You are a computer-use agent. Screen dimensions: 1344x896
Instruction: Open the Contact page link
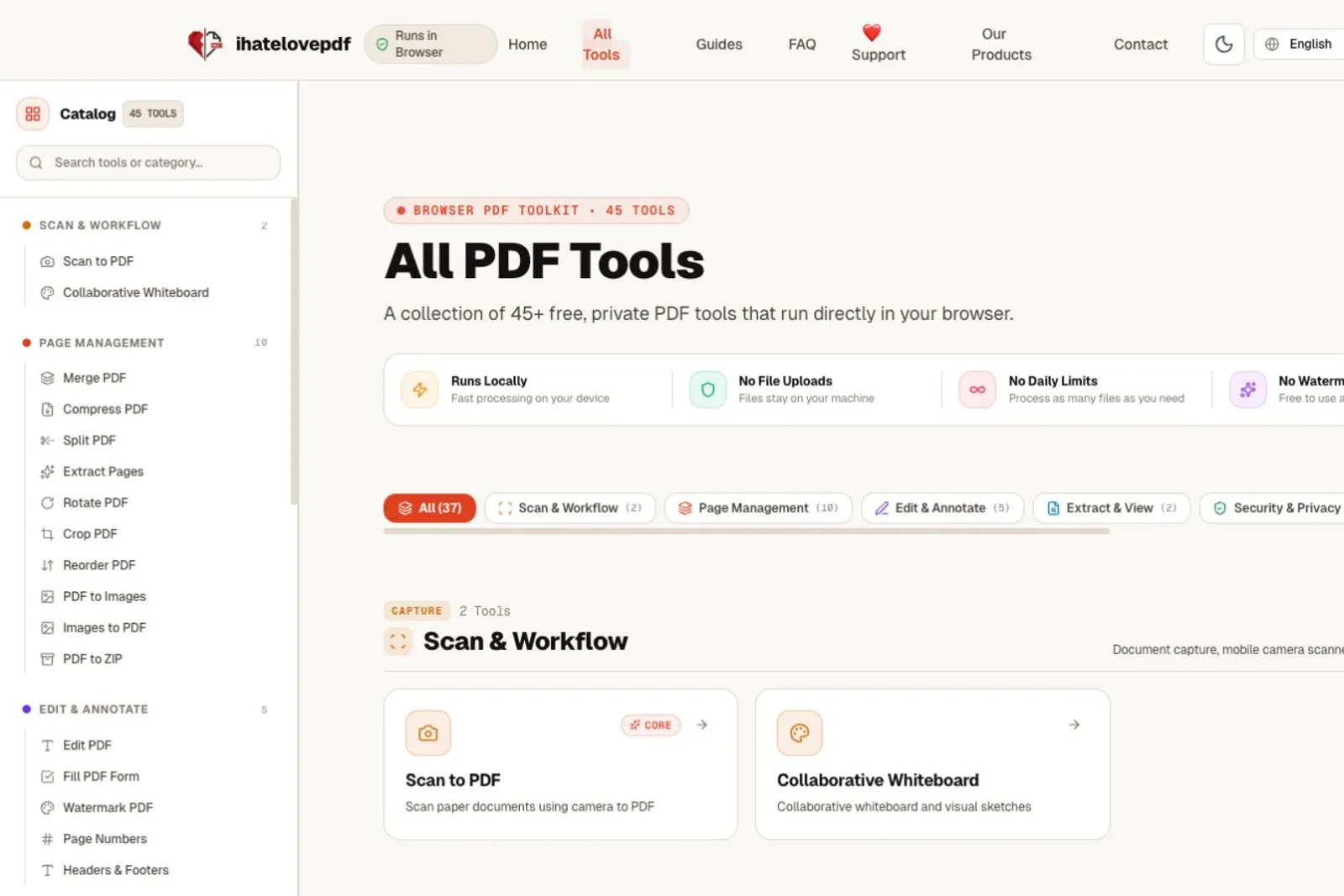click(1141, 45)
